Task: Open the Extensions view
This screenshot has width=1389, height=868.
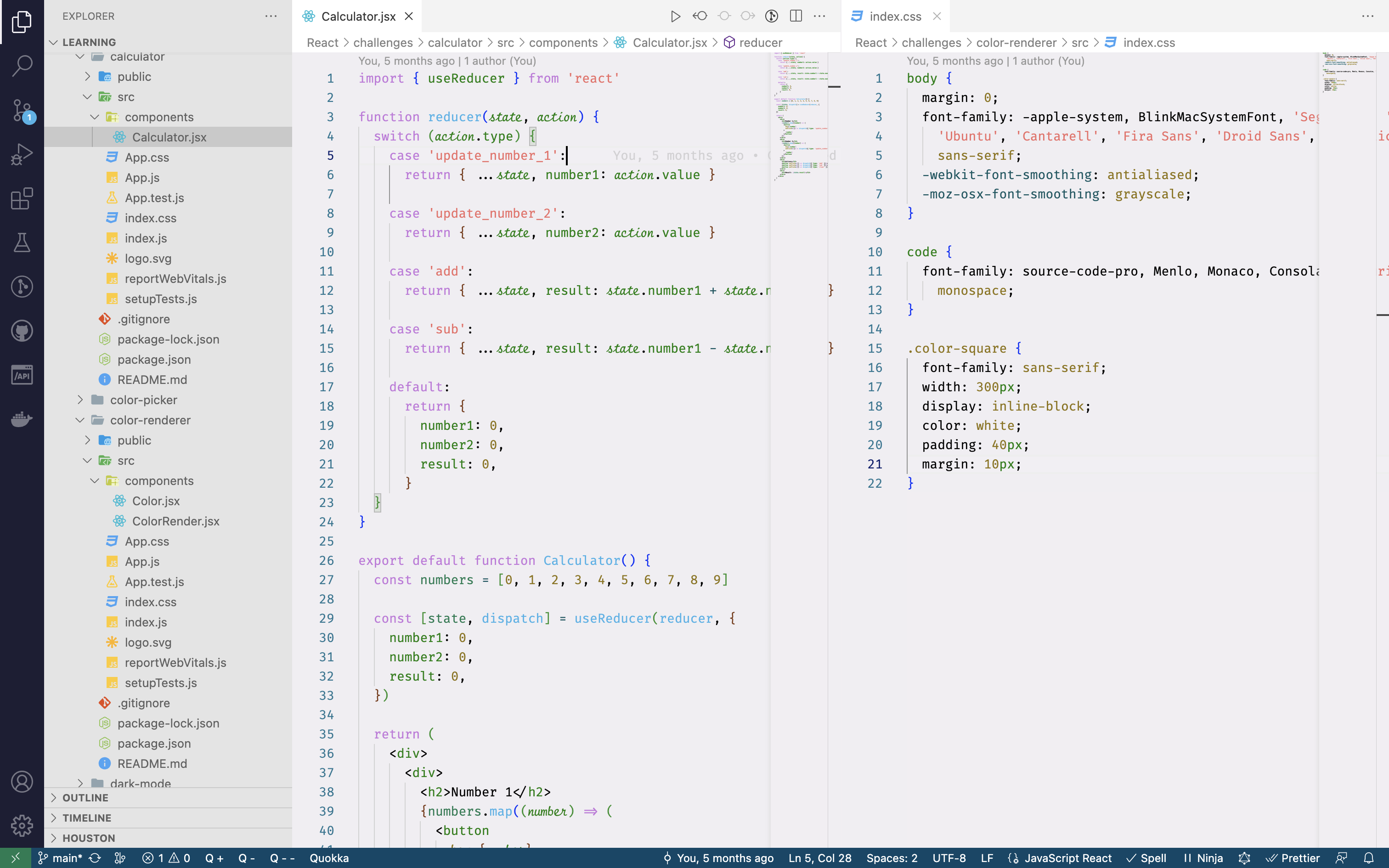Action: pos(22,198)
